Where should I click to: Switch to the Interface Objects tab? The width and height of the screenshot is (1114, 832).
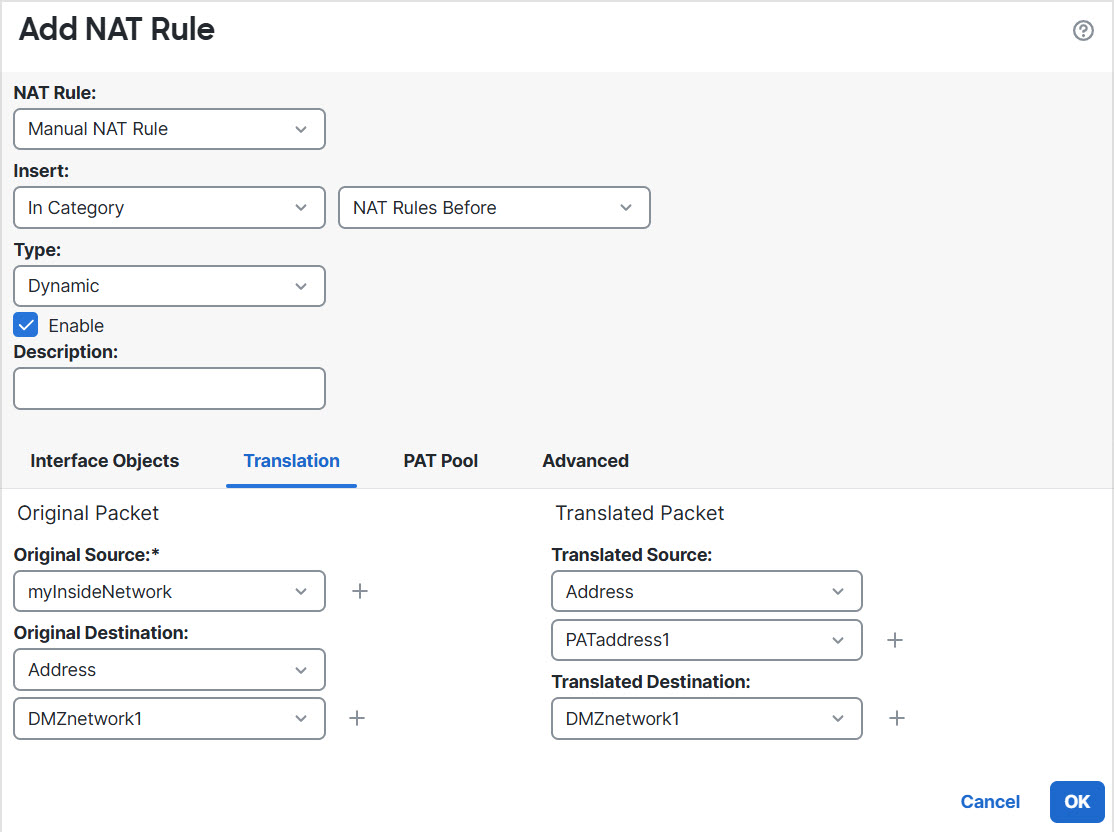coord(105,461)
